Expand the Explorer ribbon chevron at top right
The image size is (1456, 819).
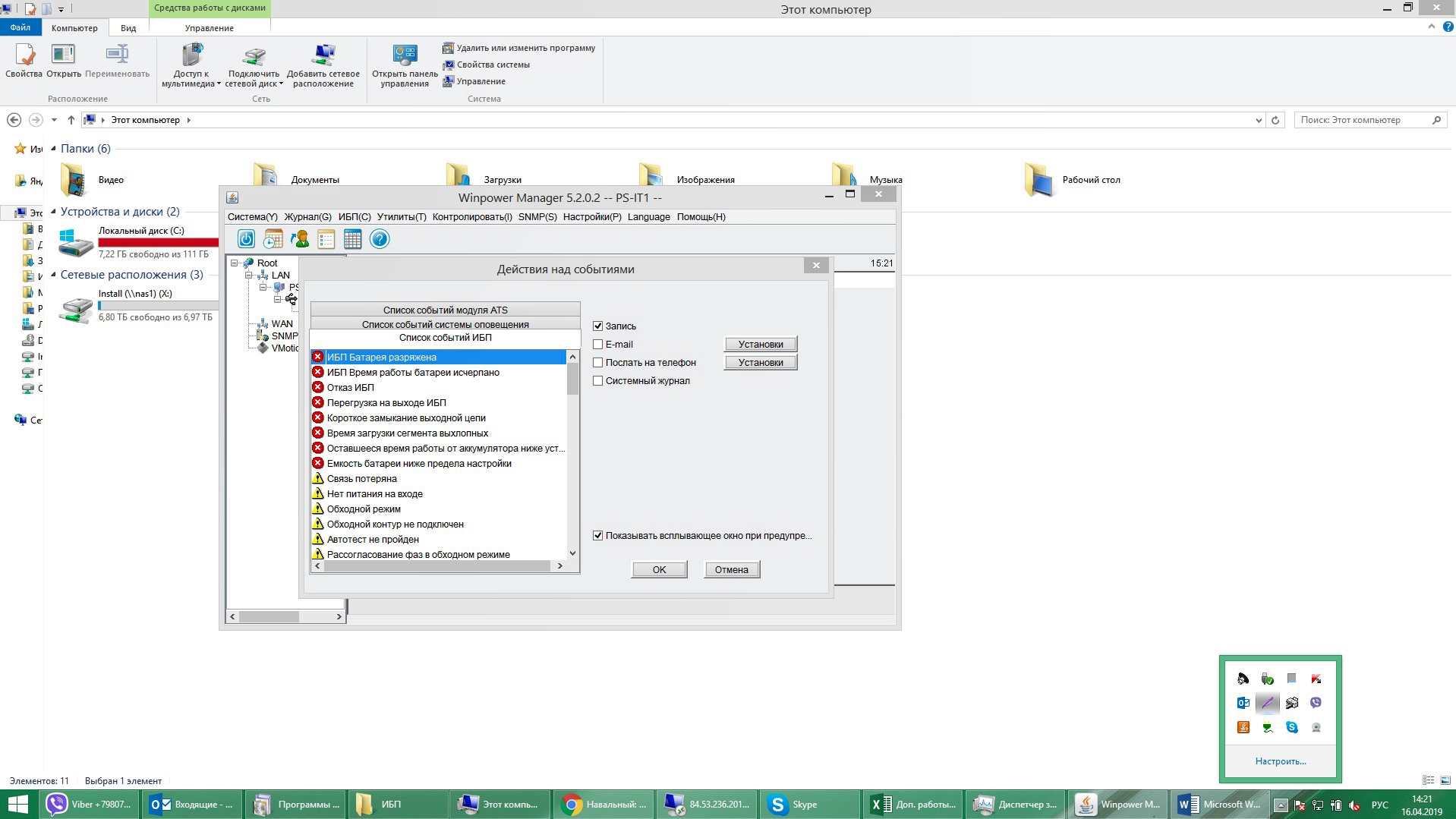point(1432,27)
